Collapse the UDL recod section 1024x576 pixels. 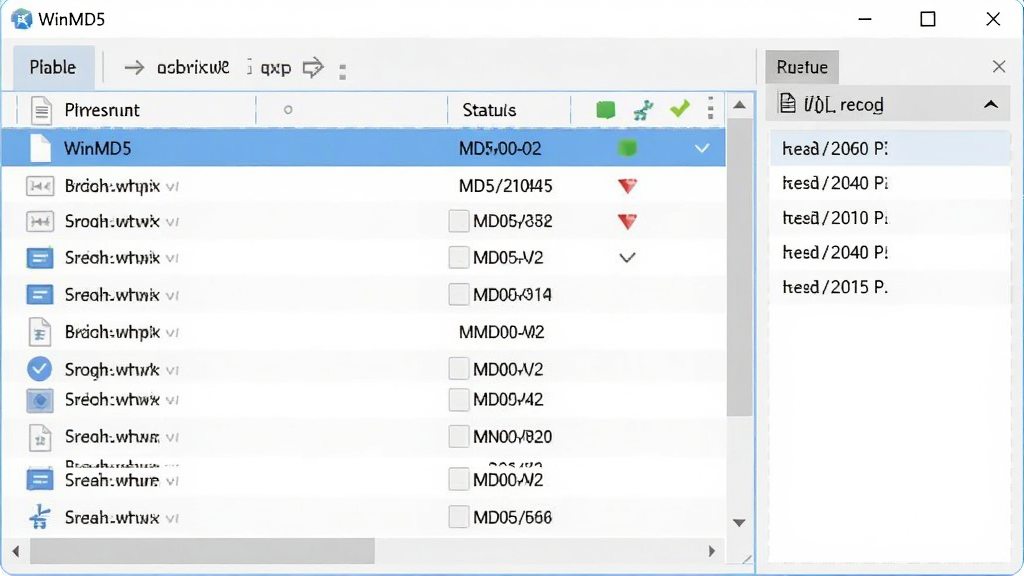point(991,104)
